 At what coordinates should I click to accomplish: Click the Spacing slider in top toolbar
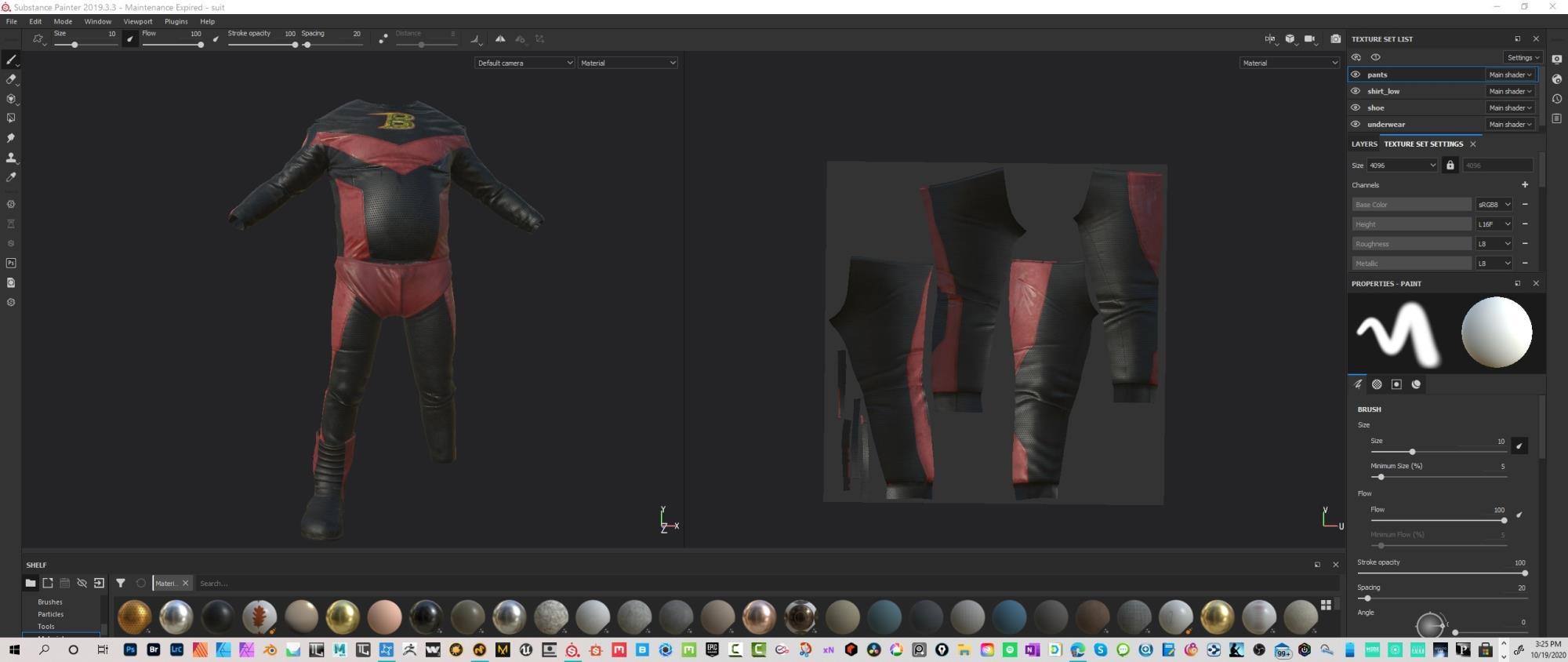click(332, 45)
